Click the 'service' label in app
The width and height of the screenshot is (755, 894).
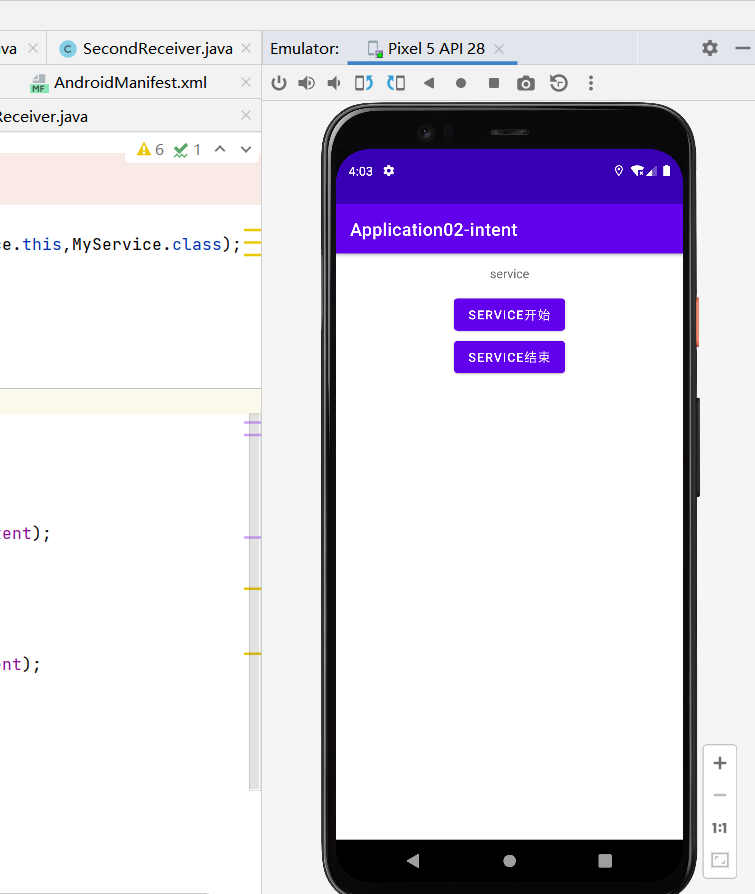click(509, 274)
